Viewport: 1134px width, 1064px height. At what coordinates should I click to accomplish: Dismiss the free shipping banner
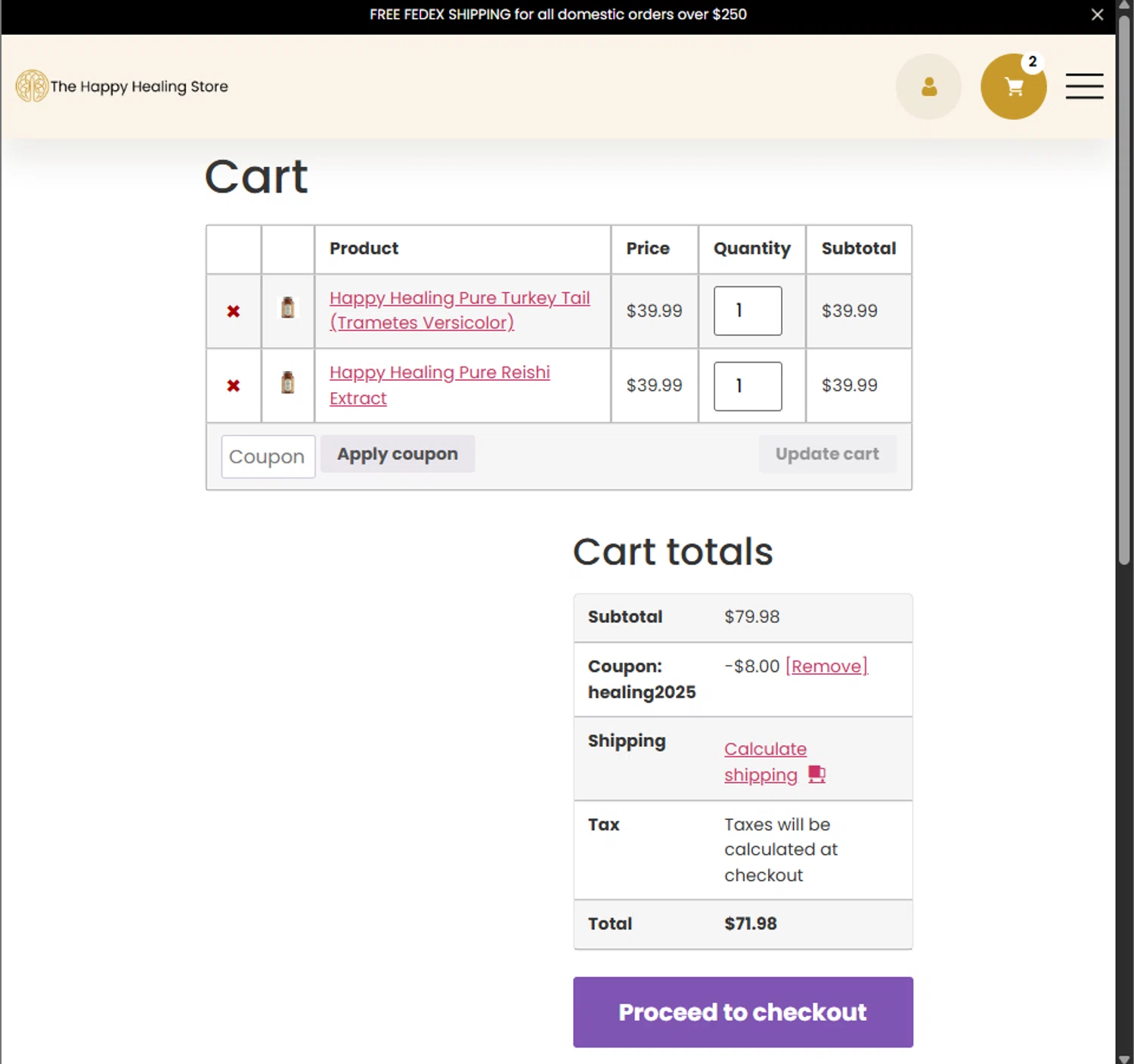[1097, 14]
